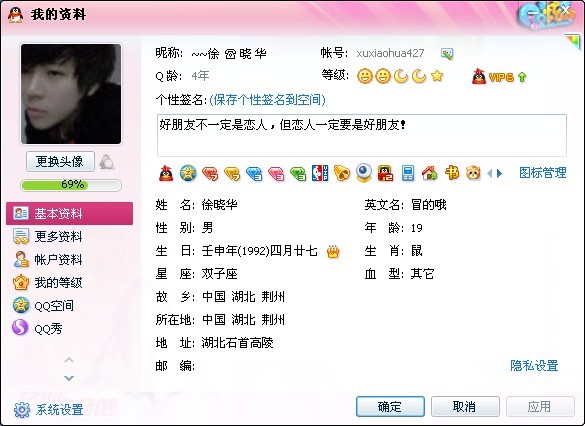
Task: Click the VIP6 membership badge
Action: (x=499, y=77)
